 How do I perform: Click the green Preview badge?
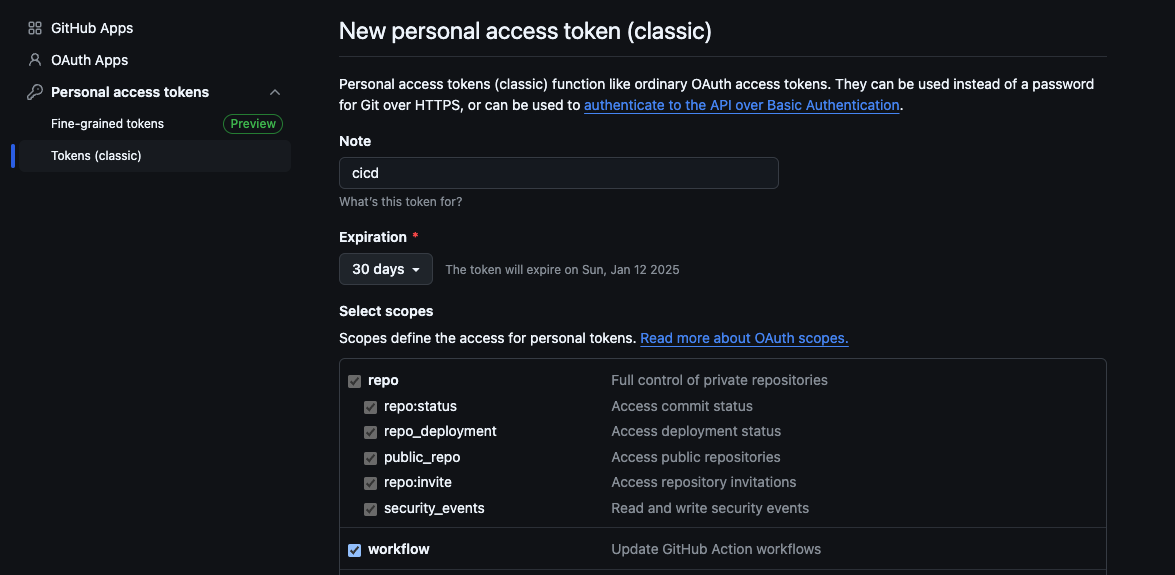click(x=253, y=124)
